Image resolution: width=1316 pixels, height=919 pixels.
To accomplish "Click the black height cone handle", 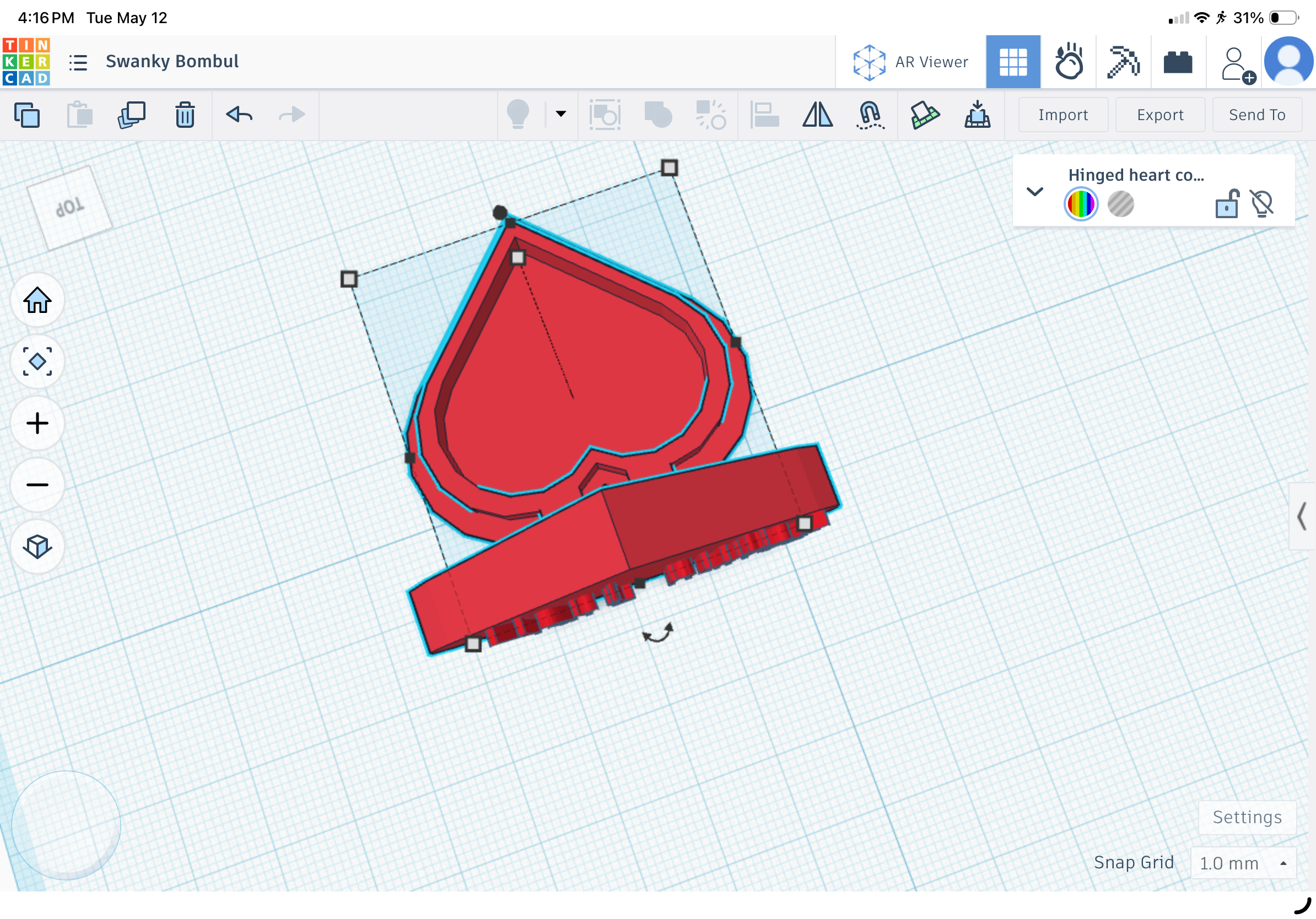I will tap(500, 213).
